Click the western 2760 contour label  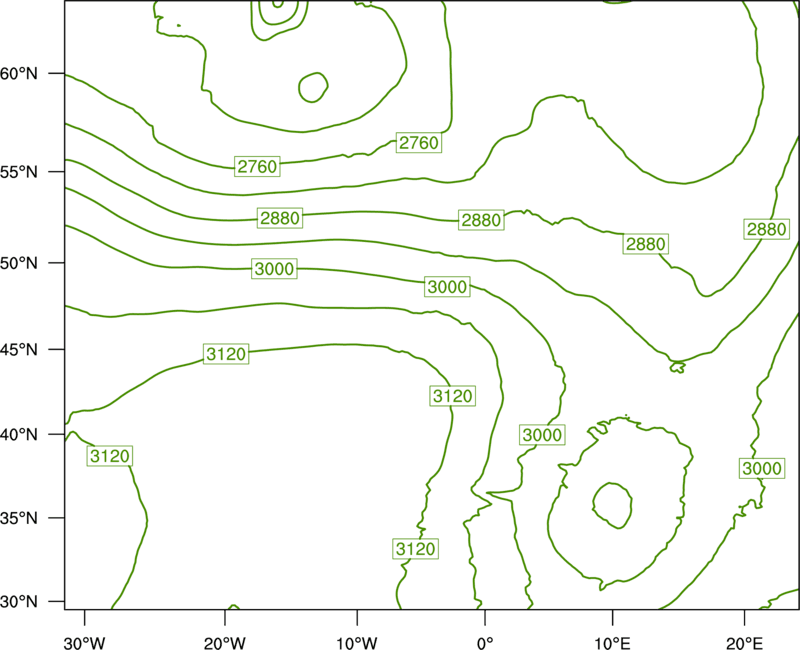(x=257, y=166)
